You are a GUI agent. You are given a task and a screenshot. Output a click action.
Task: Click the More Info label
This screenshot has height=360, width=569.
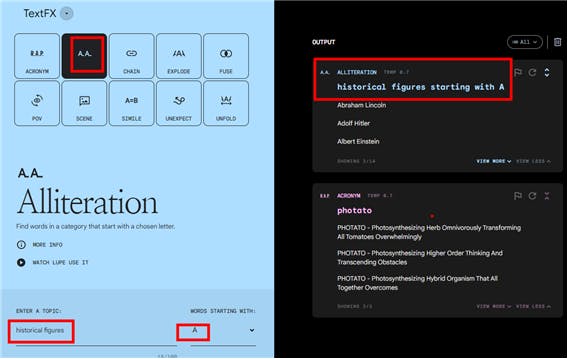pyautogui.click(x=48, y=245)
